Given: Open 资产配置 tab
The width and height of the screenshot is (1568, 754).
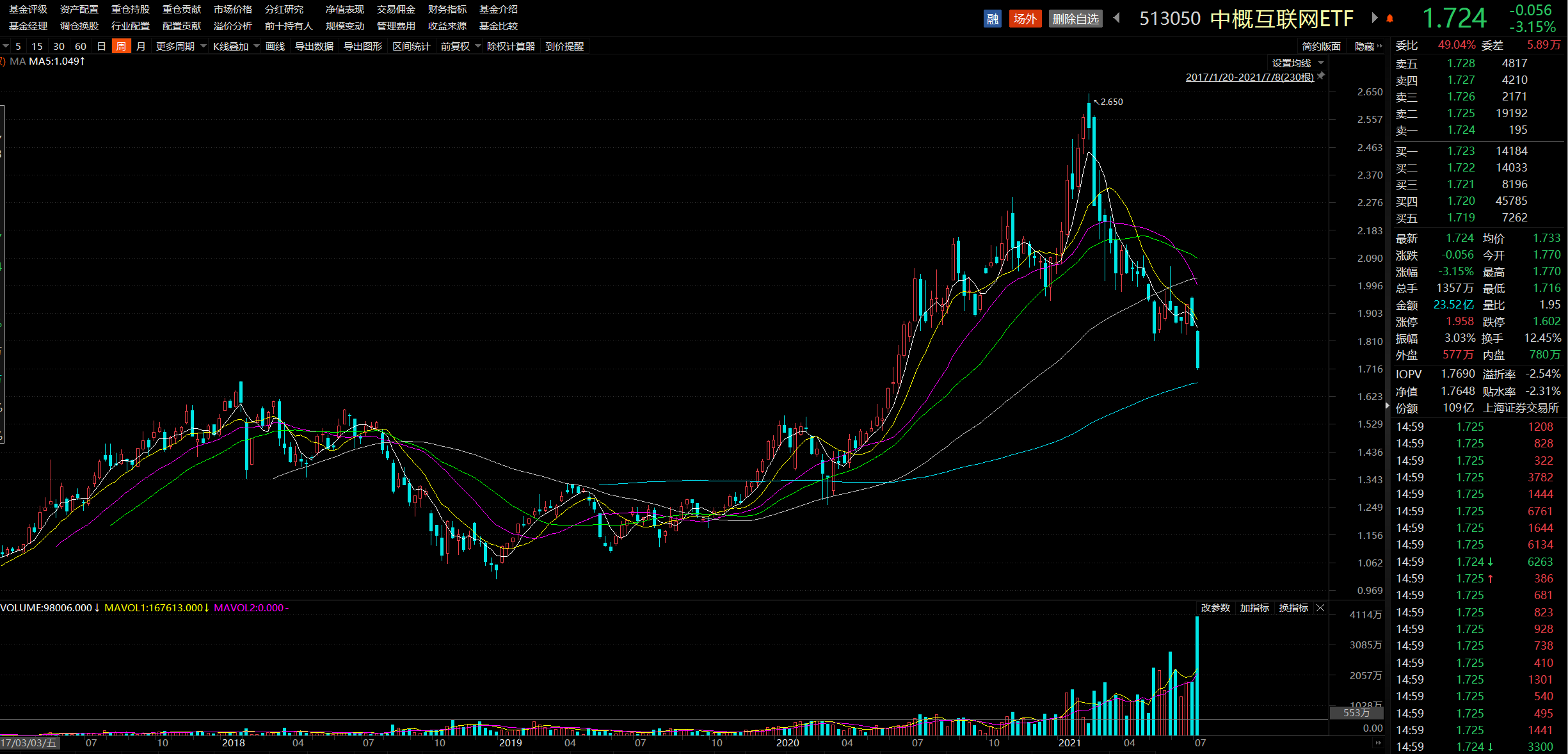Looking at the screenshot, I should click(x=79, y=9).
